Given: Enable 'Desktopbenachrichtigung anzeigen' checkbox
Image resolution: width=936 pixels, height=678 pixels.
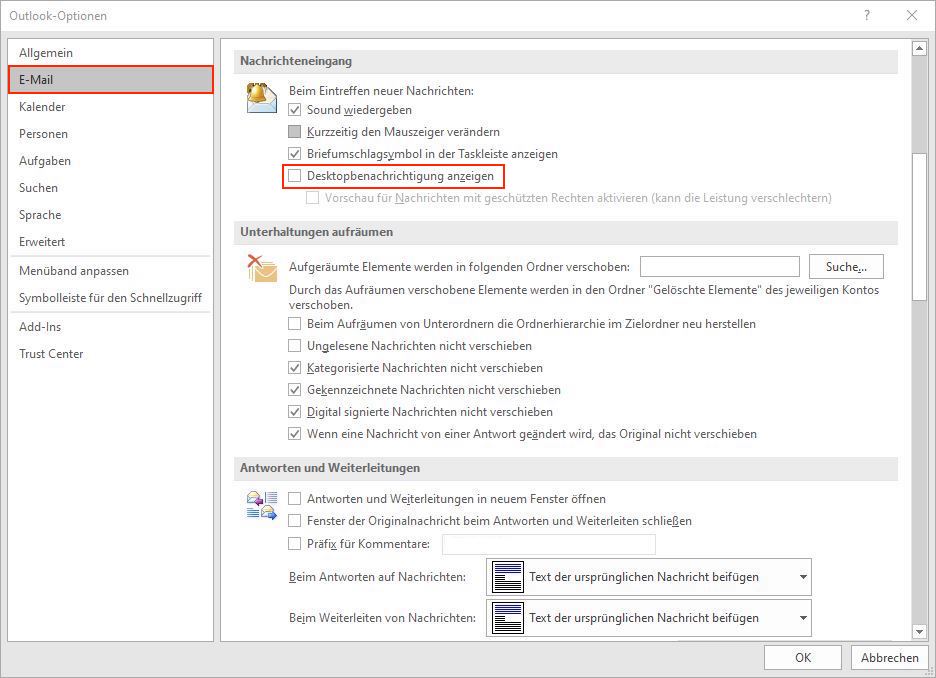Looking at the screenshot, I should 294,176.
